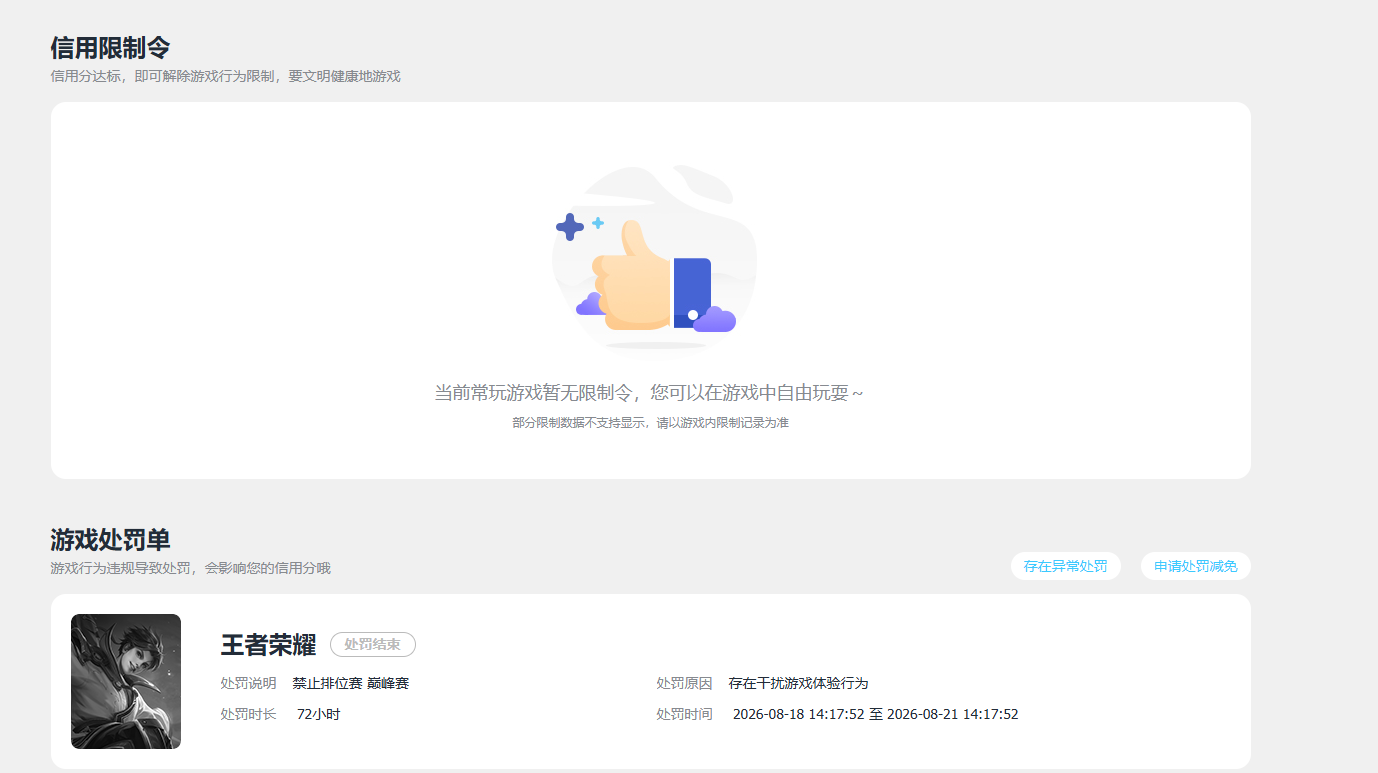Viewport: 1378px width, 773px height.
Task: Click the 信用限制令 heading
Action: point(110,47)
